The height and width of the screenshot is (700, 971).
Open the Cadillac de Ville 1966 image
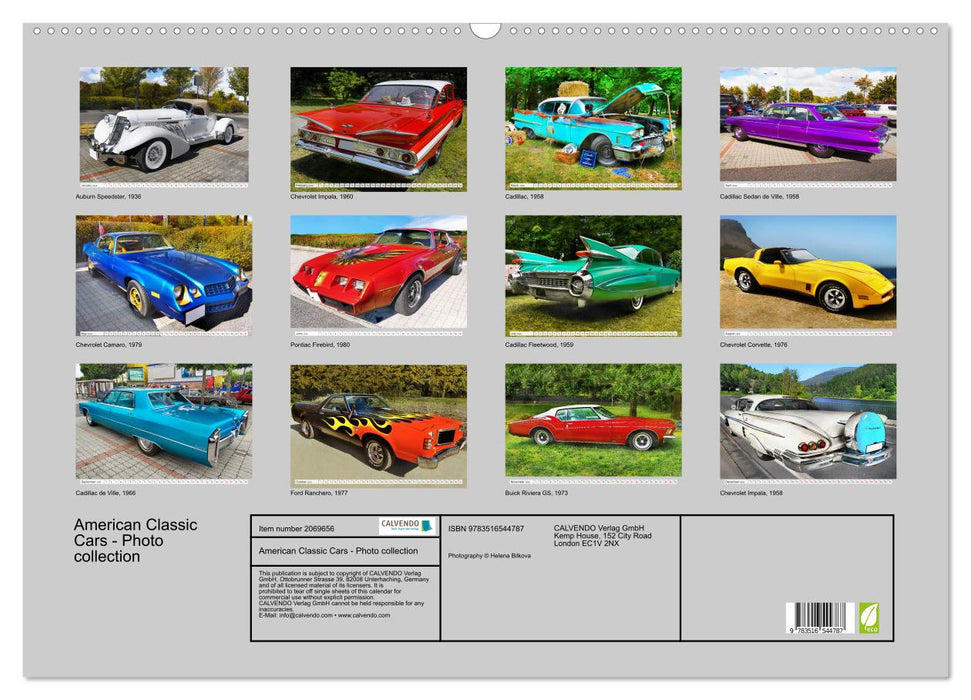pyautogui.click(x=158, y=425)
